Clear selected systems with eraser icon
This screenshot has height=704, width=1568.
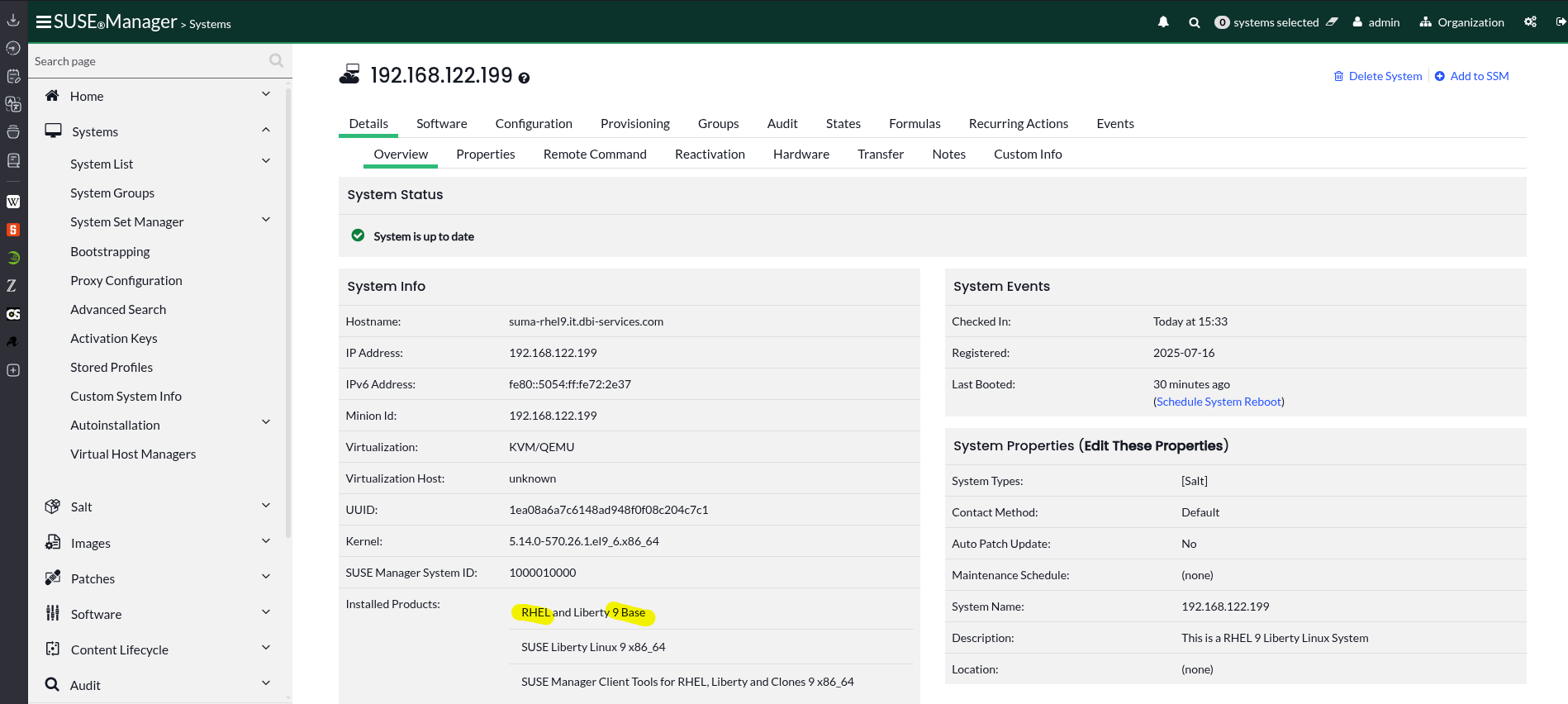pyautogui.click(x=1332, y=22)
